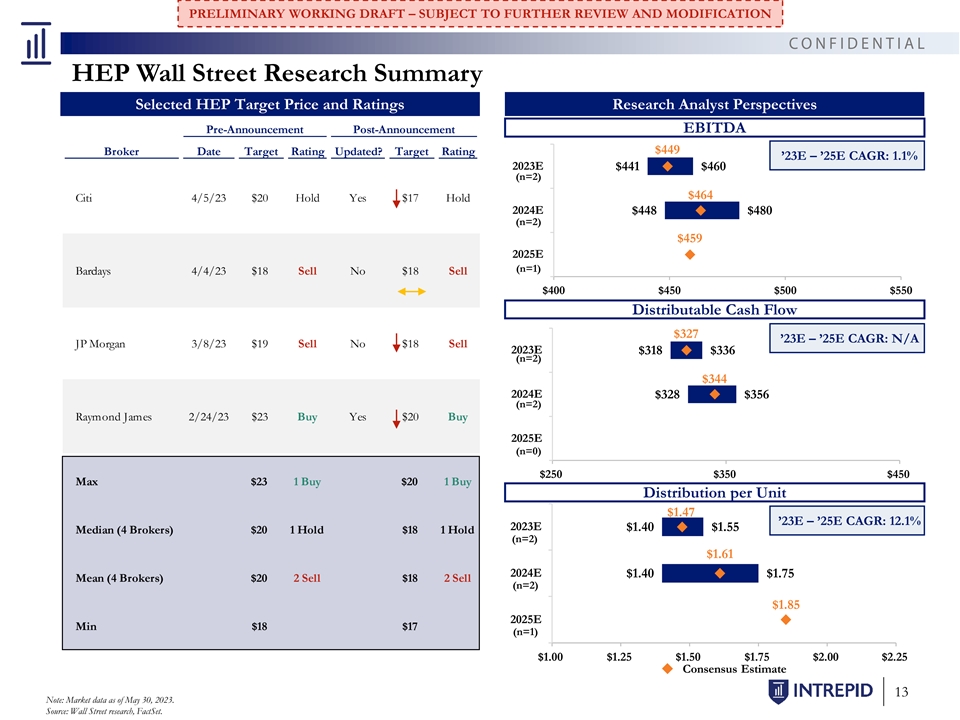Click the 'Pre-Announcement' group header
960x720 pixels.
pos(255,130)
